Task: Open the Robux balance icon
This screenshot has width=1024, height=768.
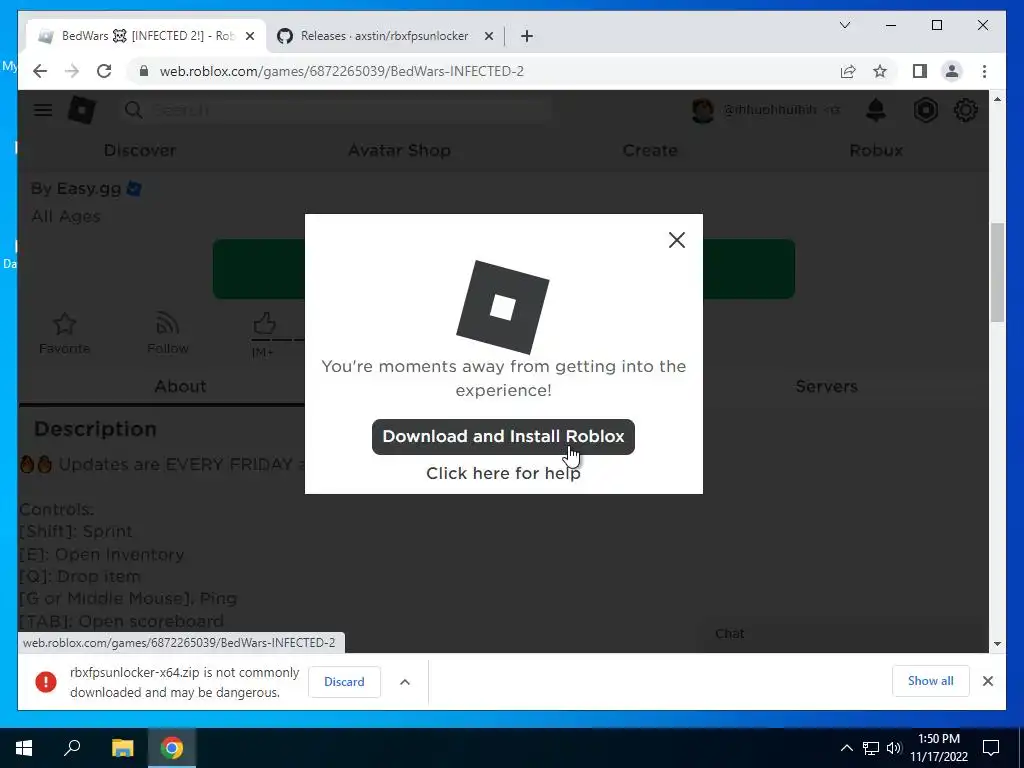Action: coord(925,110)
